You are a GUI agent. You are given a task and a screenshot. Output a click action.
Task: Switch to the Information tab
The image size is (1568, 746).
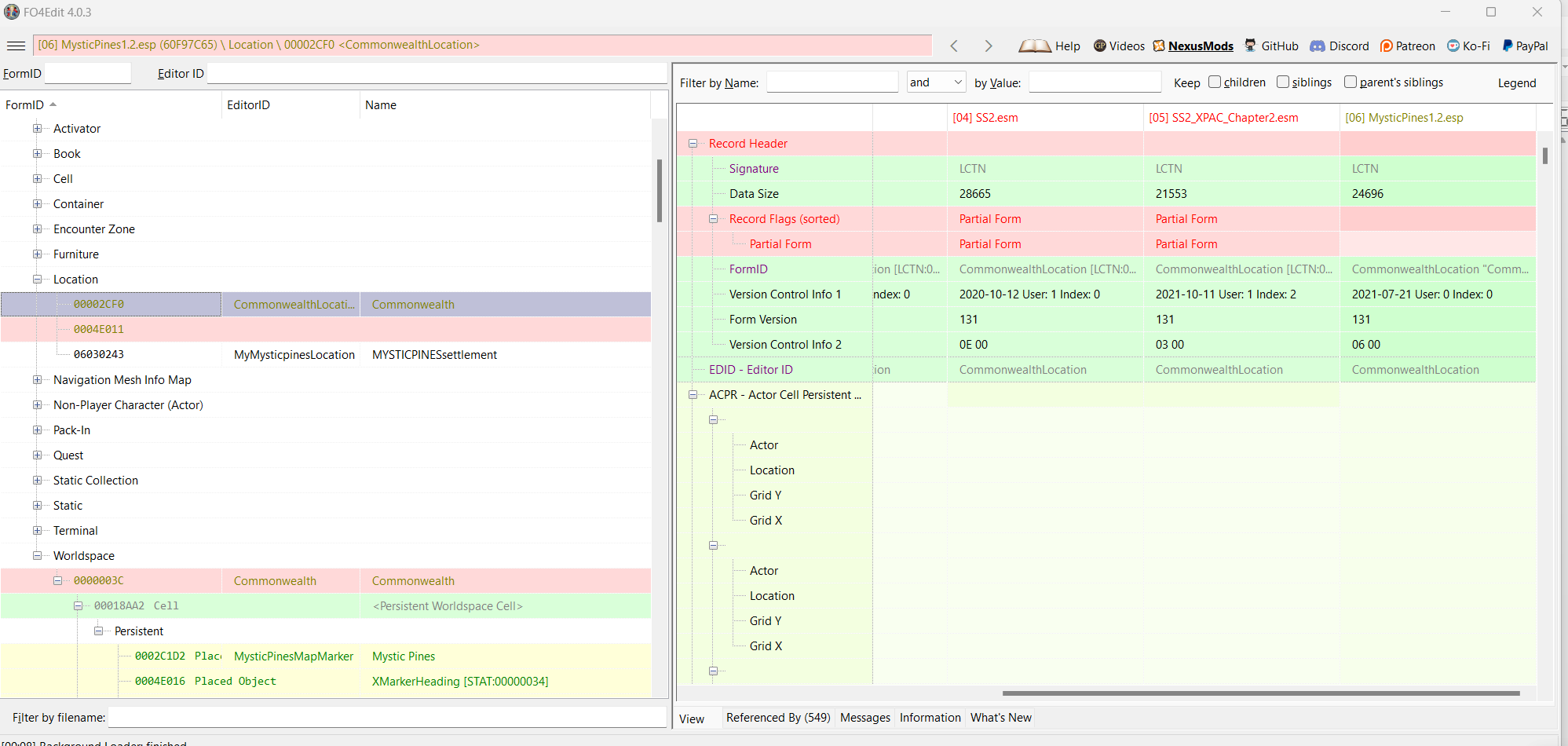(930, 718)
